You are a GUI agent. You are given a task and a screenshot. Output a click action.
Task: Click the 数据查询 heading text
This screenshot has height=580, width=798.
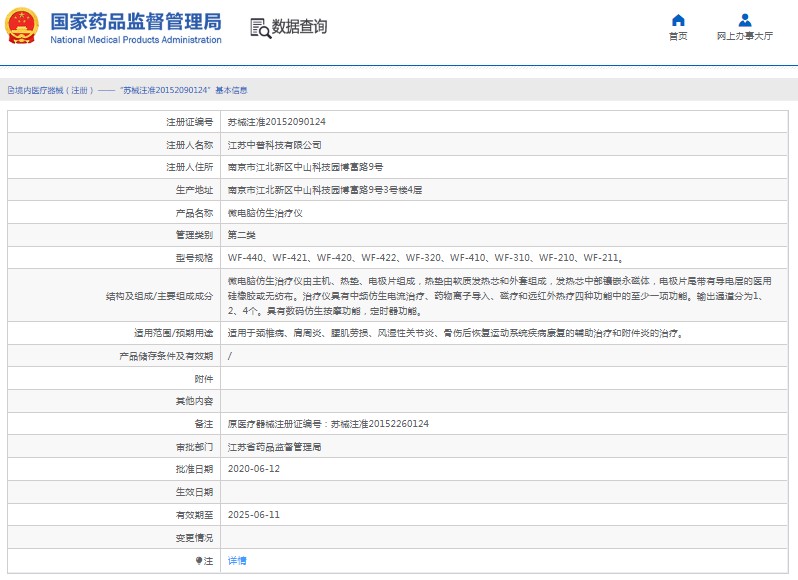point(299,26)
